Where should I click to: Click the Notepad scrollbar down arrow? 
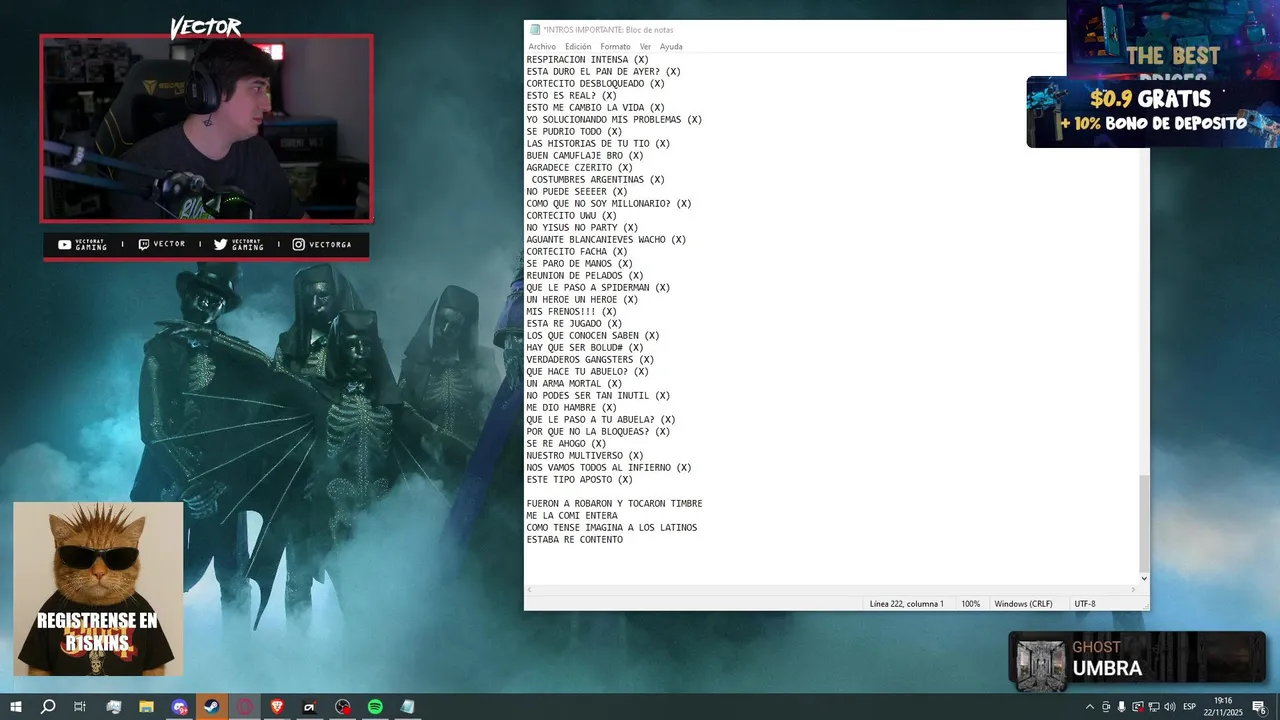(x=1144, y=578)
